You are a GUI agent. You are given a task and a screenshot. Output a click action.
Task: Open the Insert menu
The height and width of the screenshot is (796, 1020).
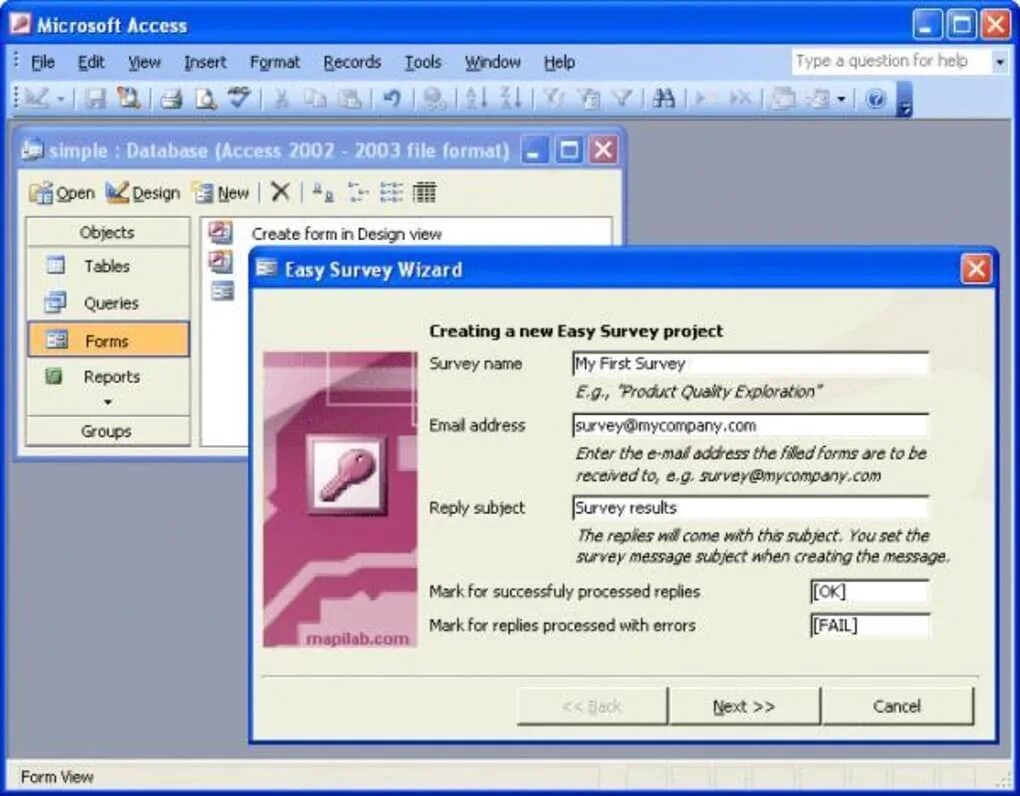click(x=205, y=62)
